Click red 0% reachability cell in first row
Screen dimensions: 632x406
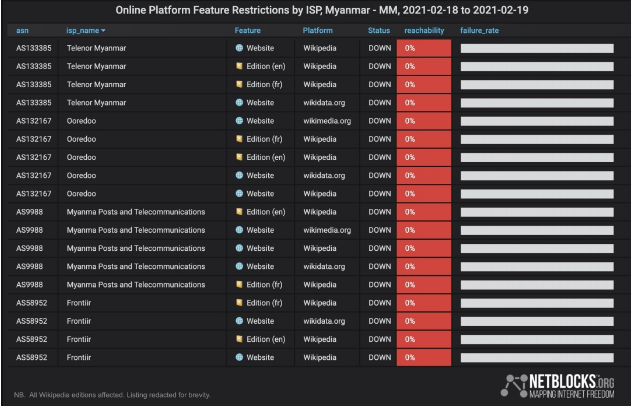[x=424, y=48]
